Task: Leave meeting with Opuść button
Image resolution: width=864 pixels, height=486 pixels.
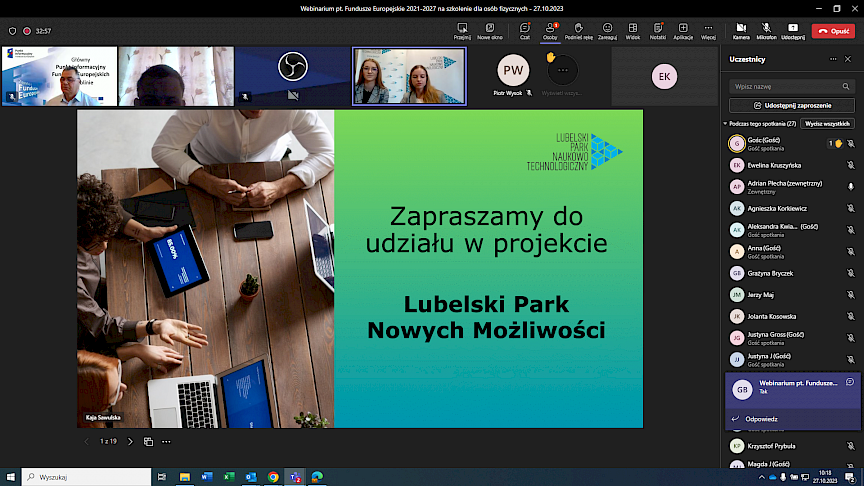Action: pyautogui.click(x=833, y=31)
